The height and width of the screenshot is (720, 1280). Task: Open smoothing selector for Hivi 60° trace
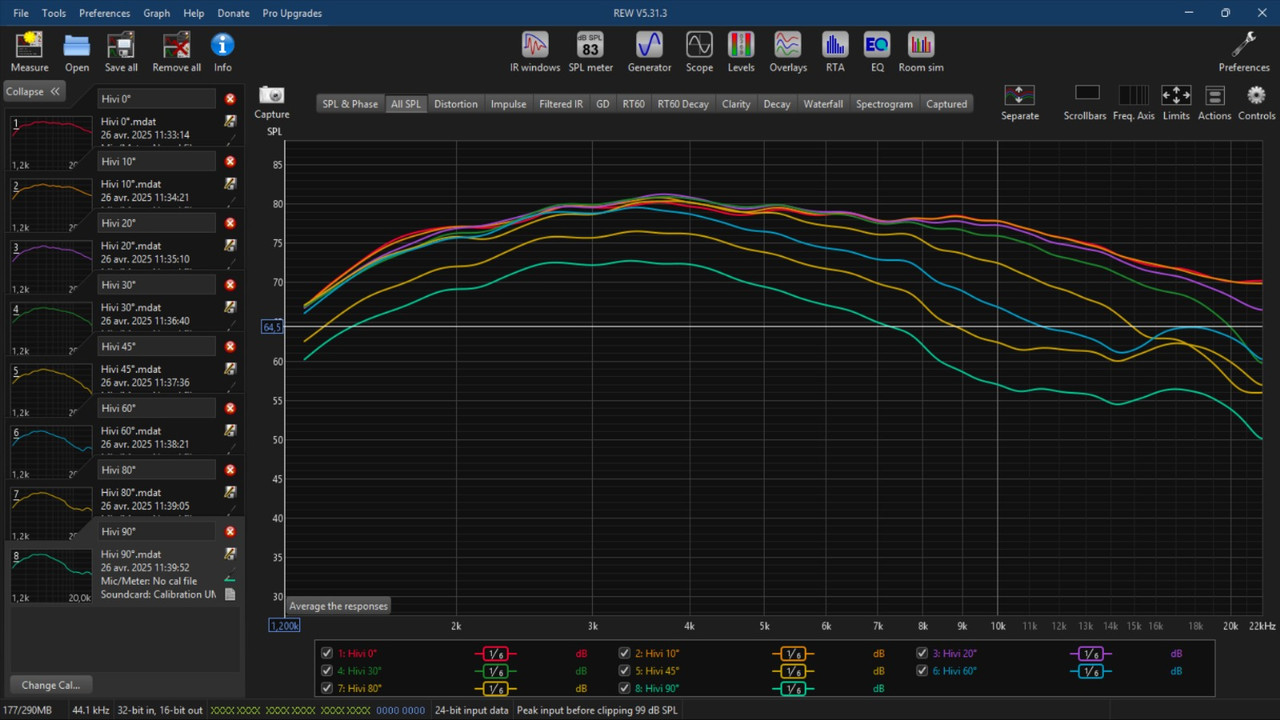[x=1091, y=671]
